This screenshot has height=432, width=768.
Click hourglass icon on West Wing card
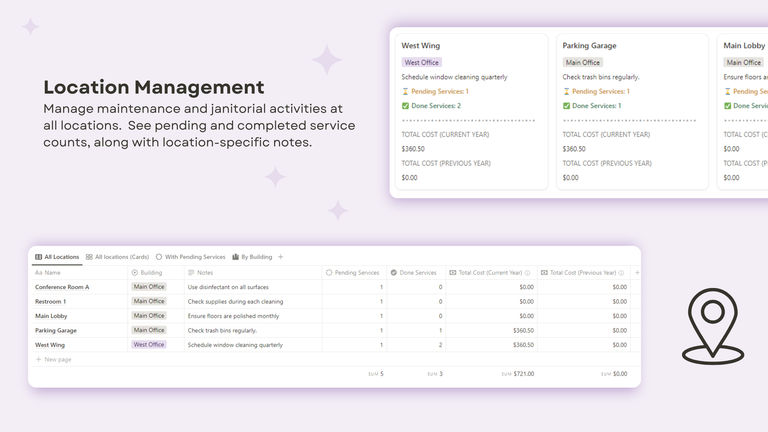tap(405, 91)
